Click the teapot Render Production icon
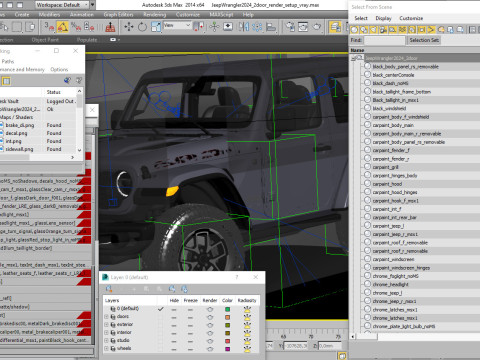 pos(317,27)
